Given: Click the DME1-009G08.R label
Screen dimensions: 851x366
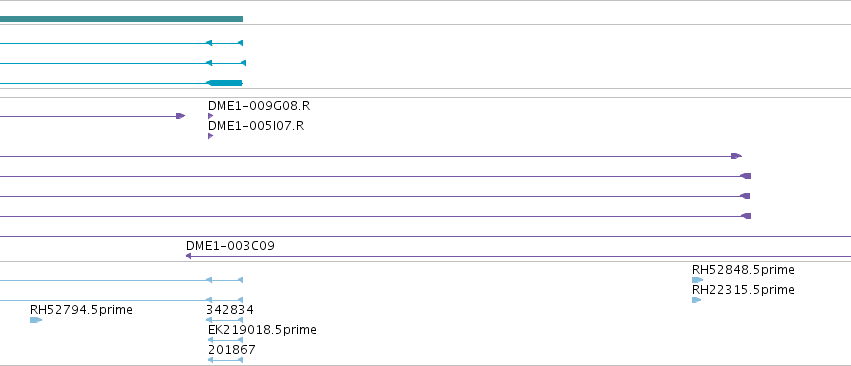Looking at the screenshot, I should [259, 106].
